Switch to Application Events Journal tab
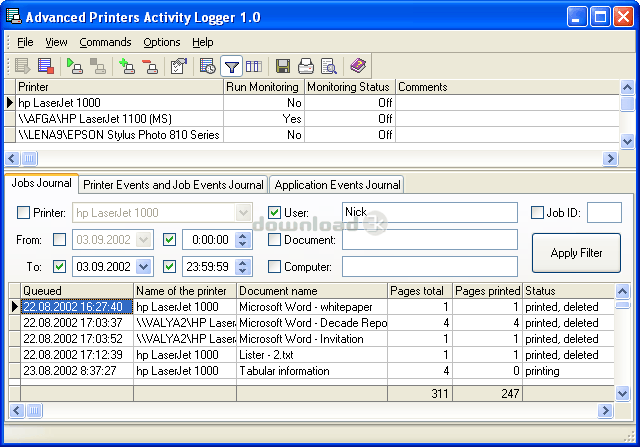 (x=337, y=185)
